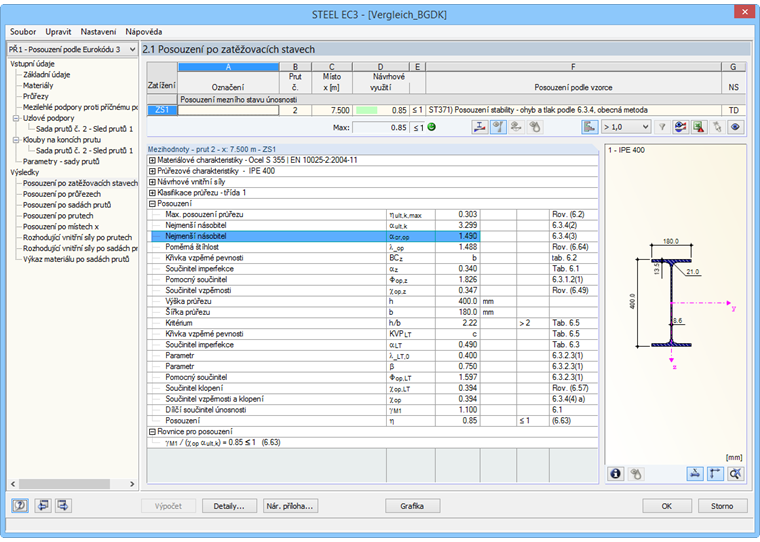The height and width of the screenshot is (542, 760).
Task: Click the help icon at bottom left
Action: click(20, 506)
